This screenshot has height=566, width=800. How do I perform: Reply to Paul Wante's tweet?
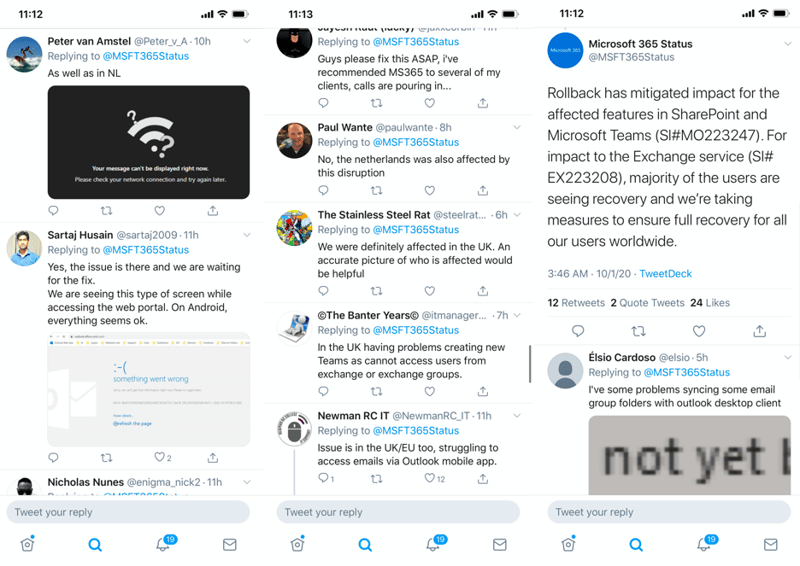coord(323,190)
